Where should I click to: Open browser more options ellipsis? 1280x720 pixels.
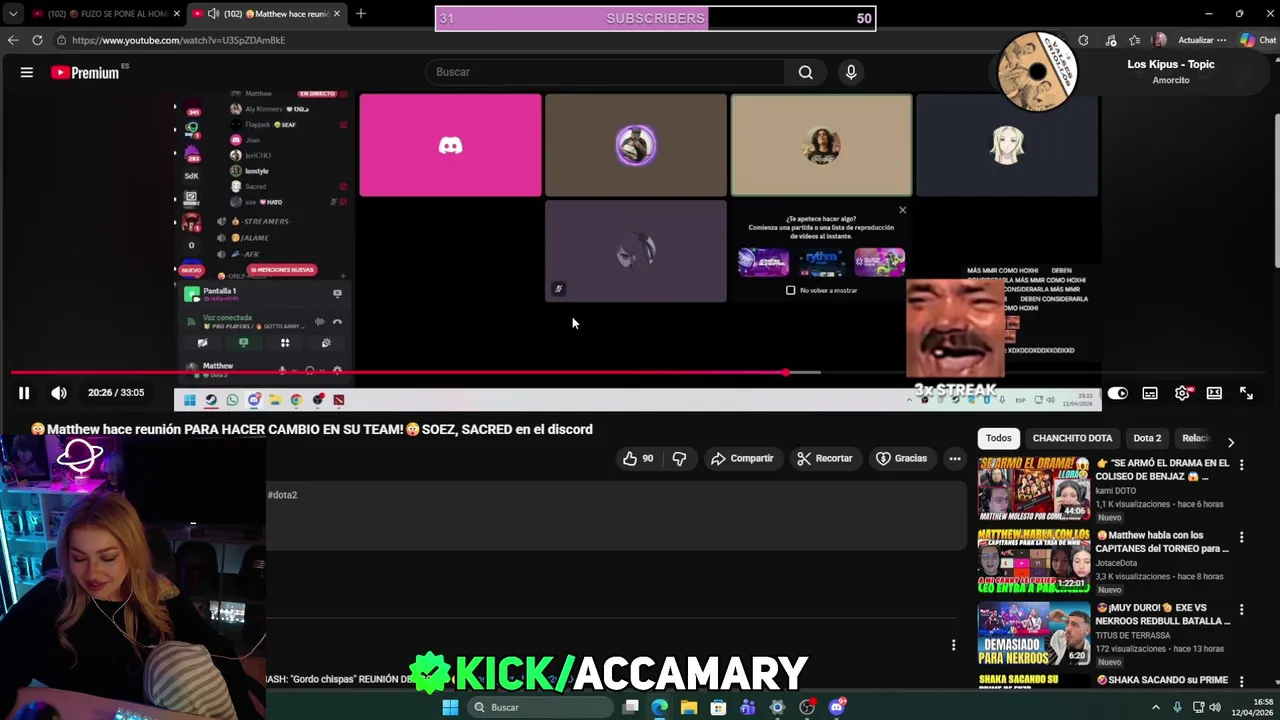[1221, 40]
